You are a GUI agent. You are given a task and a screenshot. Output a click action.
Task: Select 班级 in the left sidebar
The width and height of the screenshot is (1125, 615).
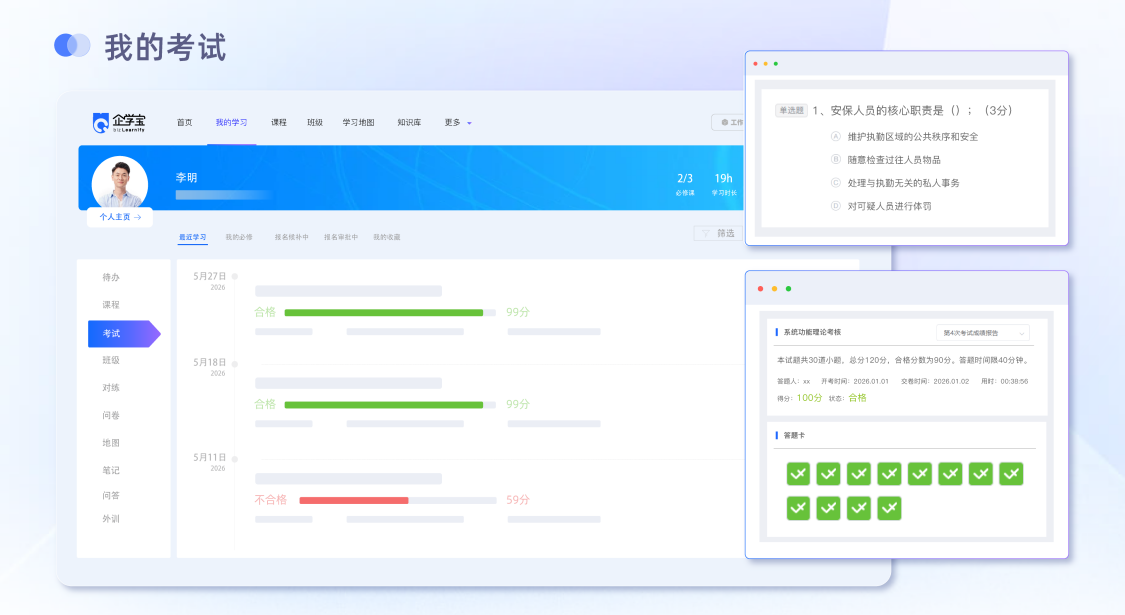pyautogui.click(x=110, y=360)
